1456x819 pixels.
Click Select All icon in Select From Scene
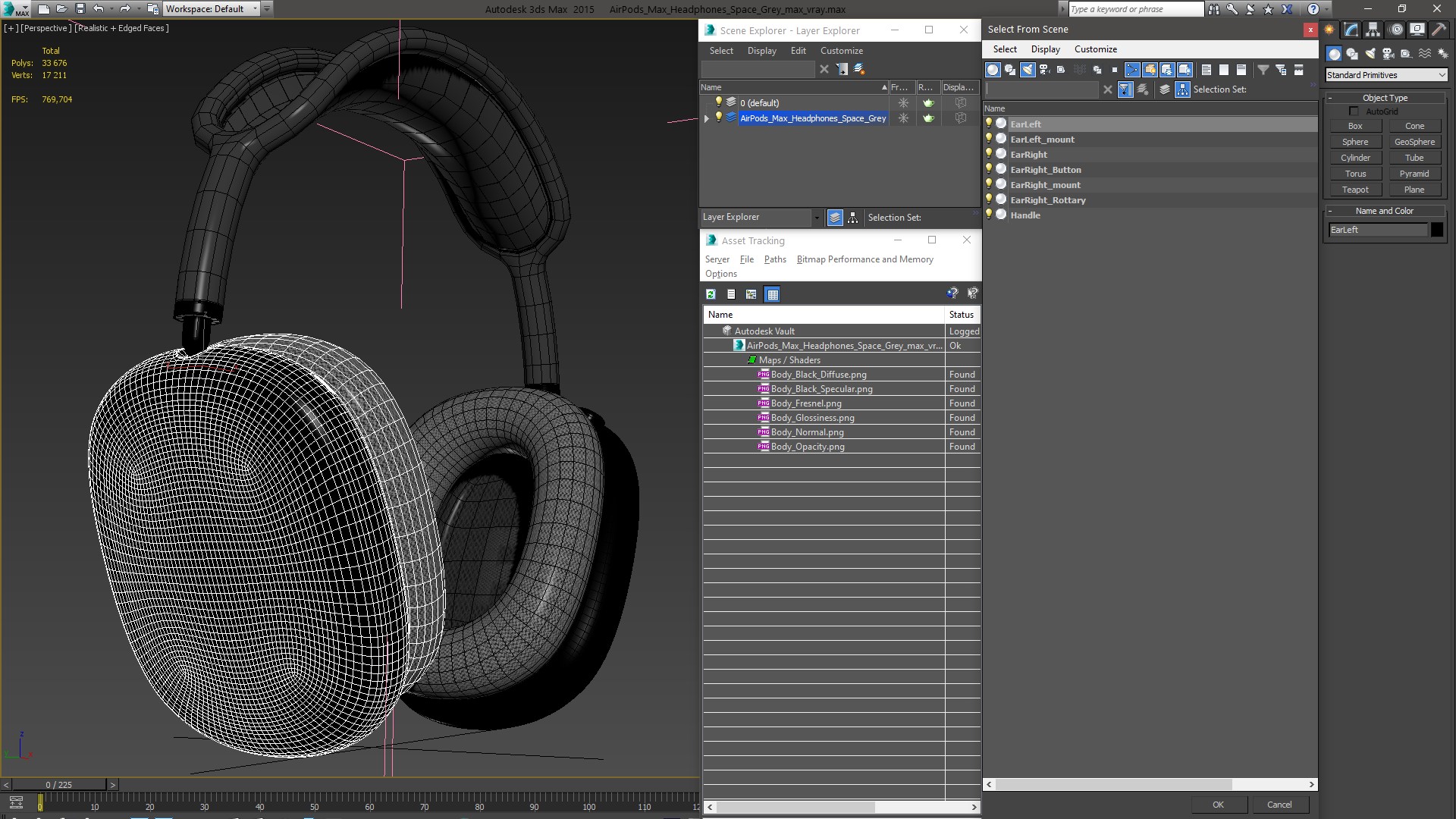(x=1207, y=70)
